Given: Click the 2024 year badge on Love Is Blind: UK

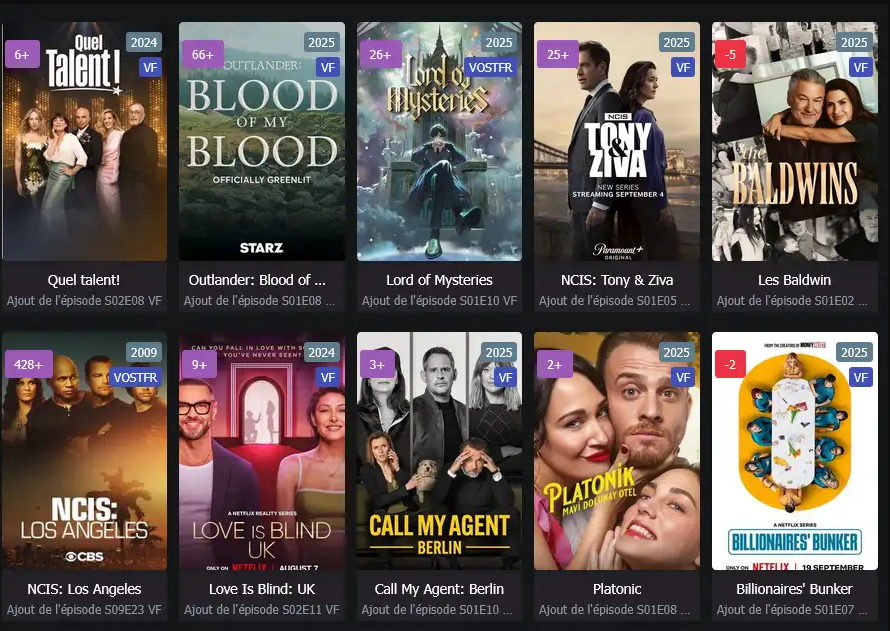Looking at the screenshot, I should 321,352.
